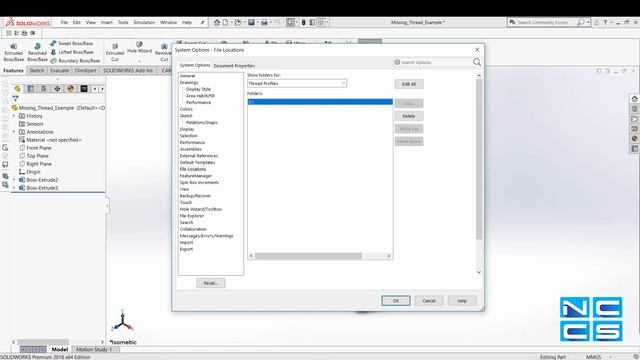Open the PropertyManager tab icon
Screen dimensions: 640x360
coord(31,89)
